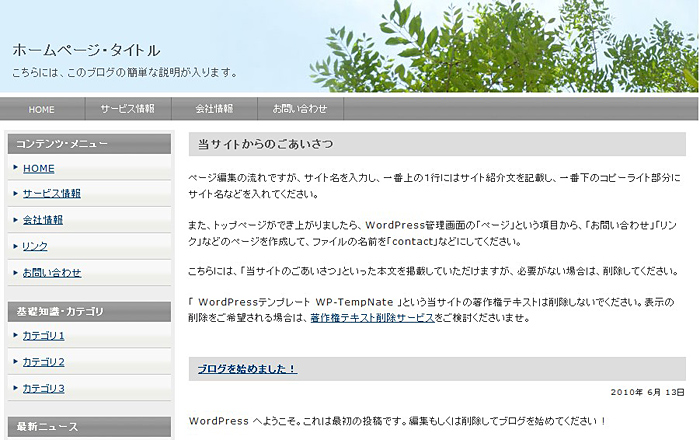Click the post date 2010年 6月 13日
Image resolution: width=700 pixels, height=440 pixels.
pyautogui.click(x=647, y=392)
